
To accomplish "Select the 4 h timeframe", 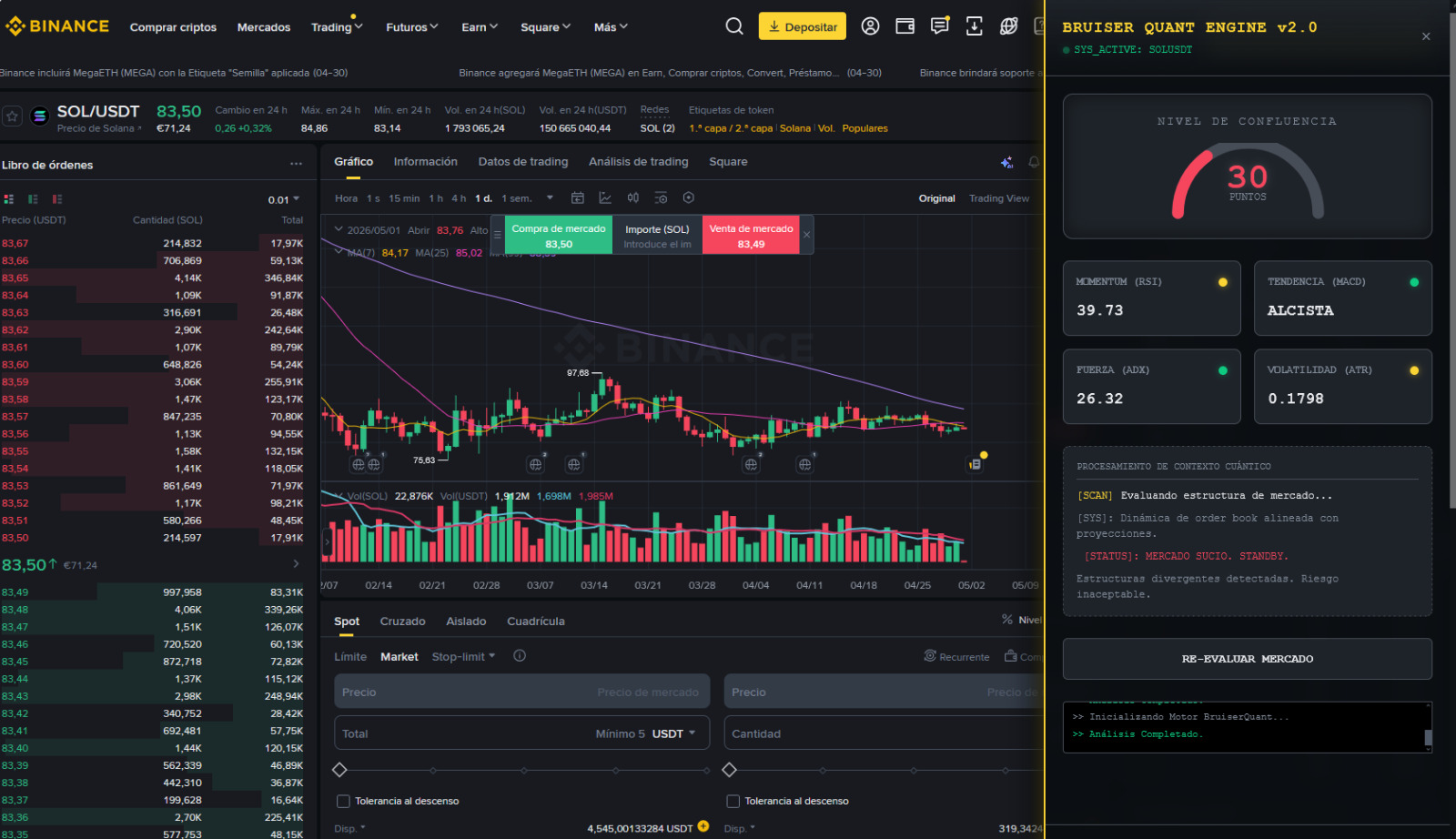I will click(x=459, y=198).
